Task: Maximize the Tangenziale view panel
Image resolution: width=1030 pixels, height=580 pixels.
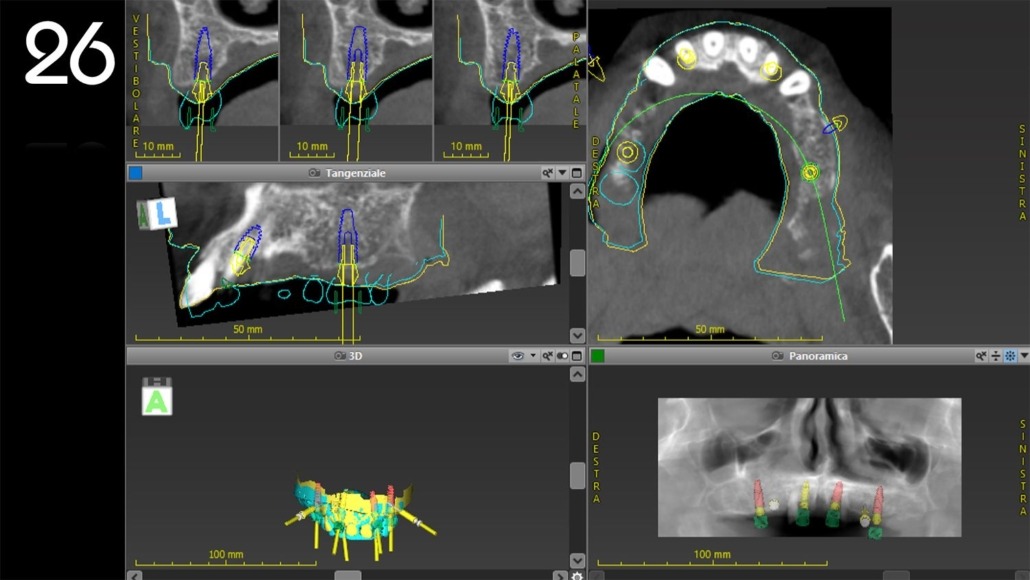Action: click(577, 173)
